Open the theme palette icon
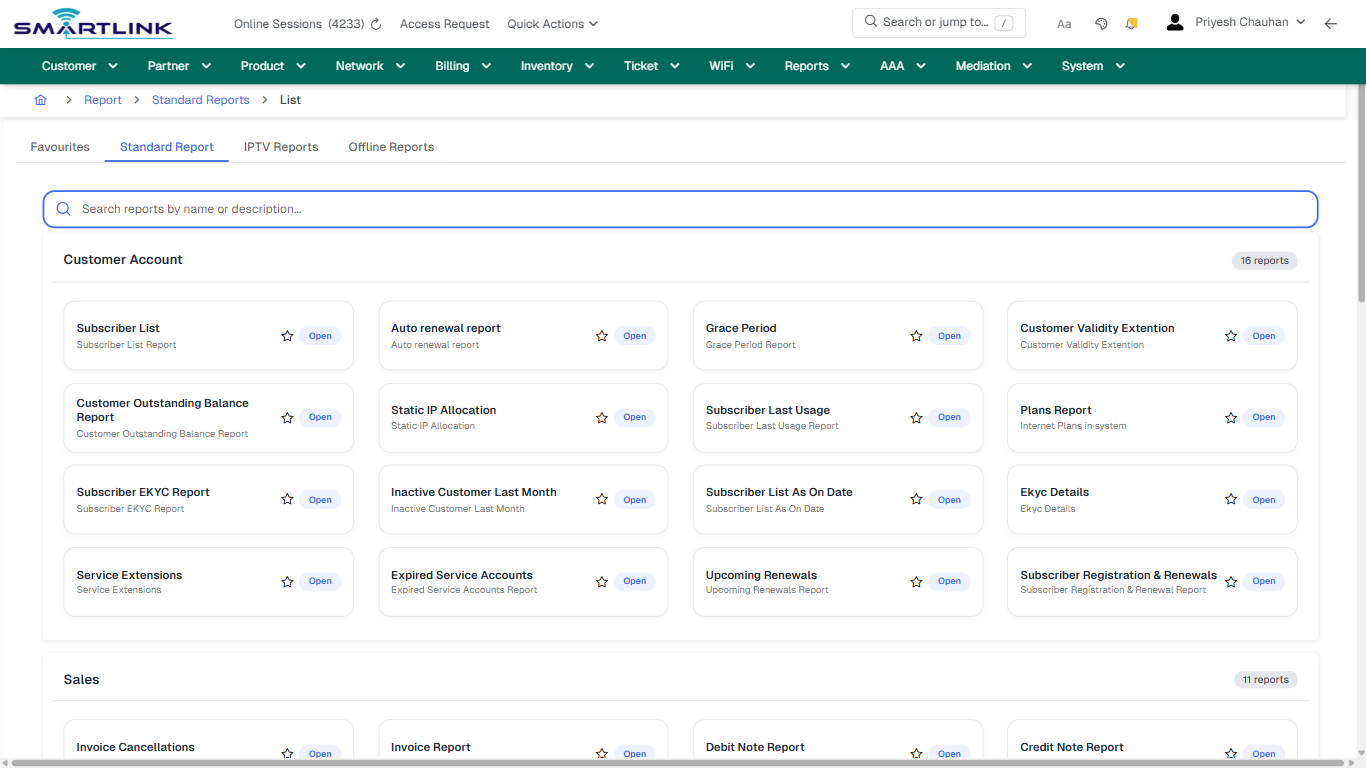Viewport: 1366px width, 768px height. (1101, 22)
